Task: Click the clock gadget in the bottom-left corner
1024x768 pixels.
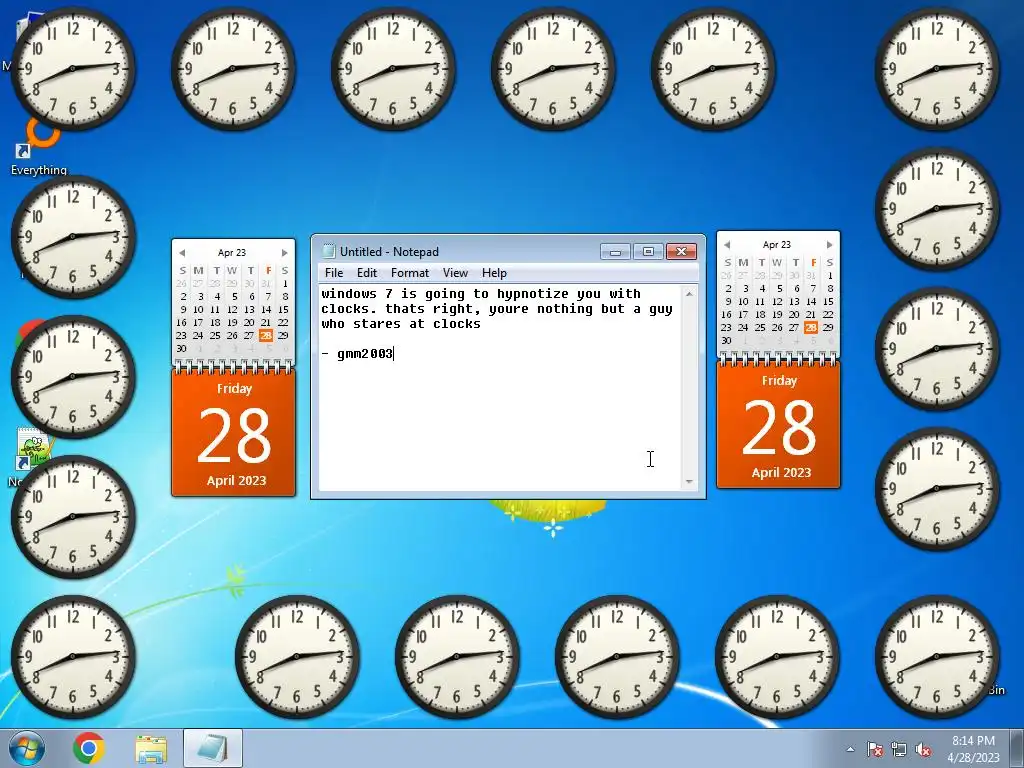Action: (x=73, y=656)
